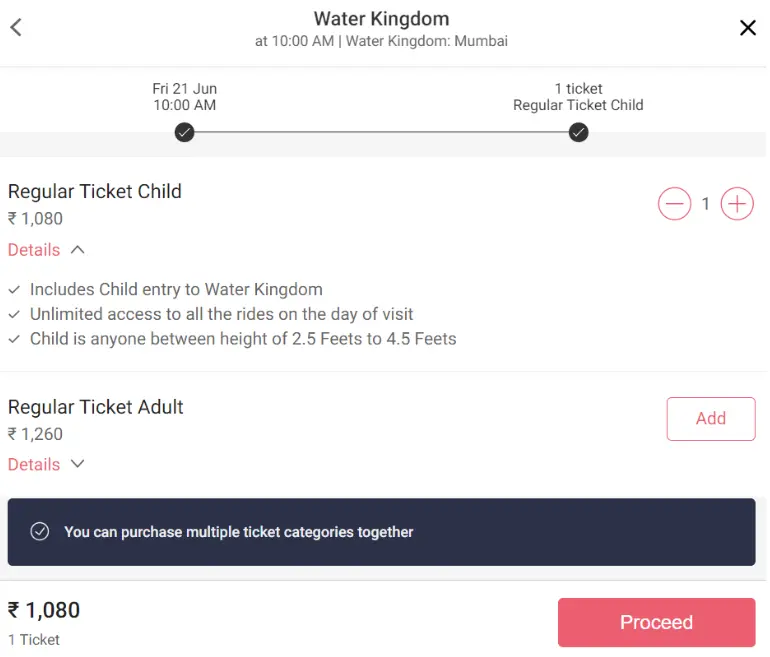The image size is (770, 657).
Task: Open the Fri 21 Jun date step
Action: pyautogui.click(x=185, y=97)
